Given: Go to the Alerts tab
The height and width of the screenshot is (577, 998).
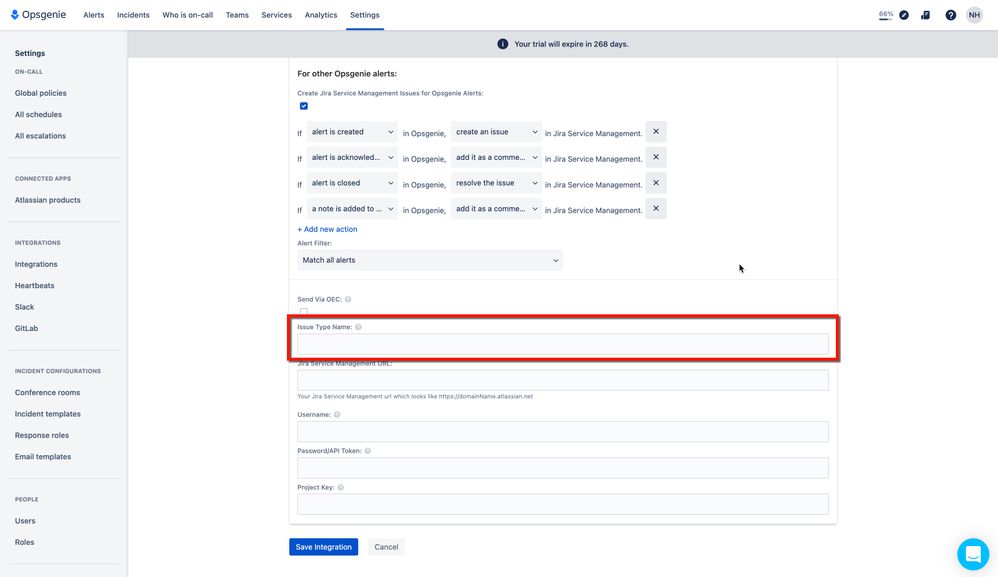Looking at the screenshot, I should (94, 15).
